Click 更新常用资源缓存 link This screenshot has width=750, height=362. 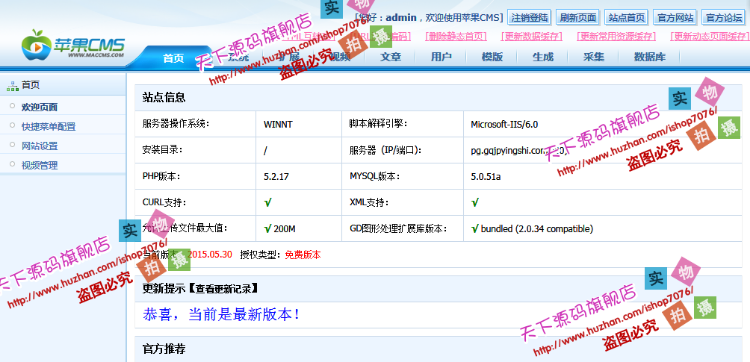click(616, 36)
